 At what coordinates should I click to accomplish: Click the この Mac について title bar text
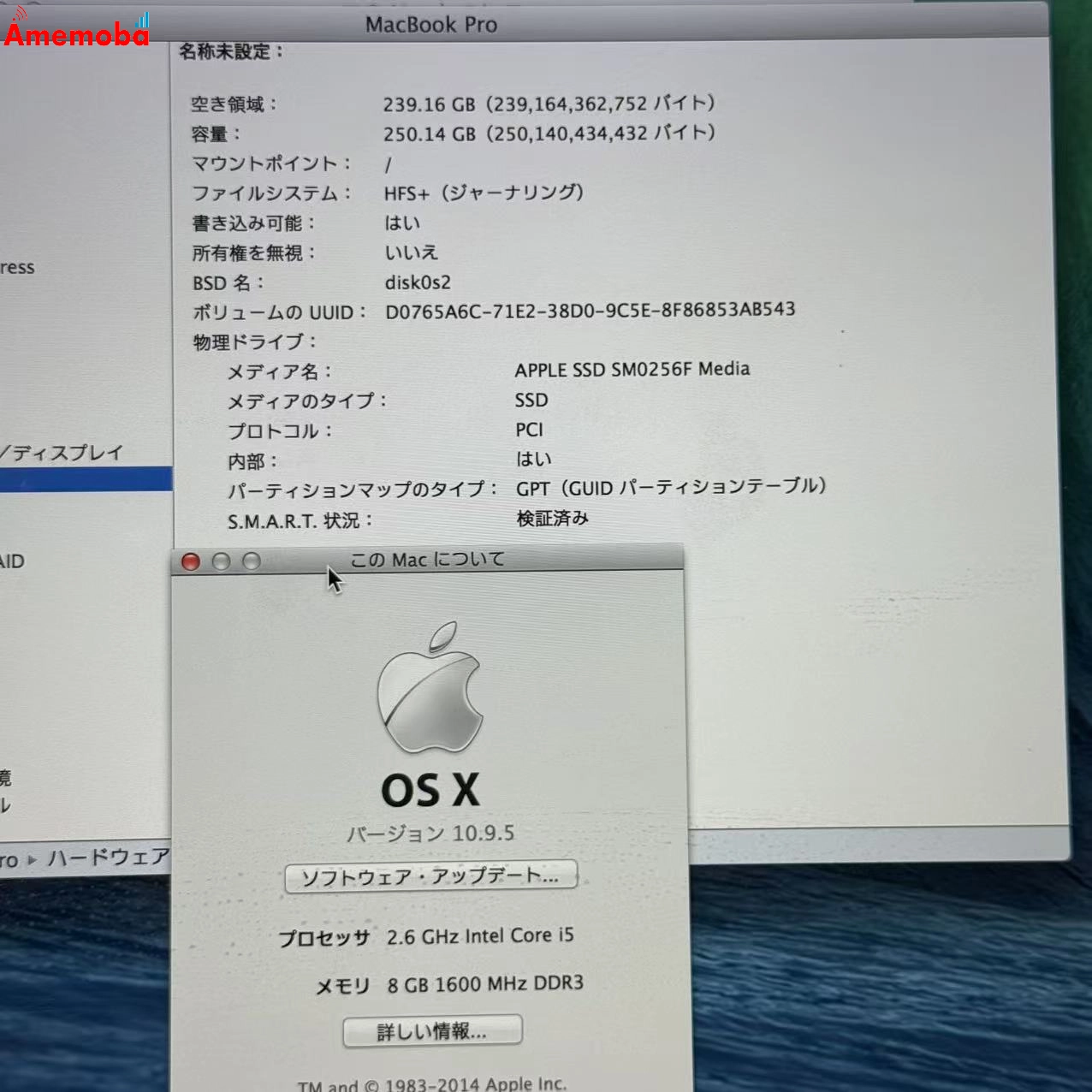(x=427, y=561)
